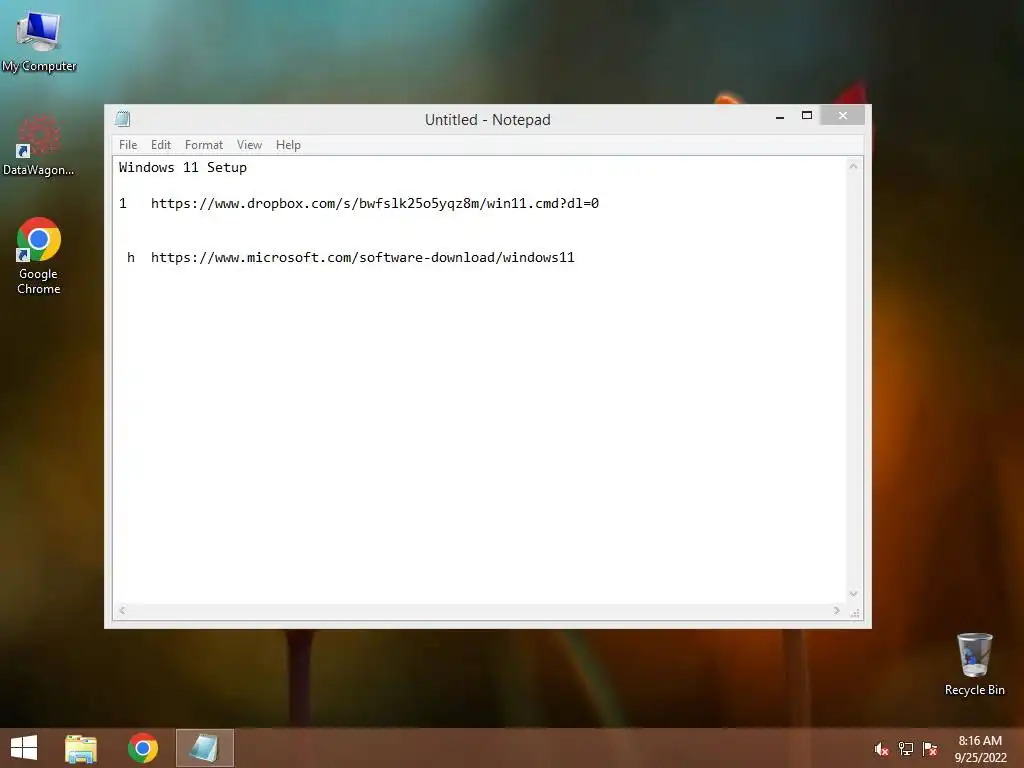
Task: Open the taskbar clock showing 8:16 AM
Action: click(x=980, y=749)
